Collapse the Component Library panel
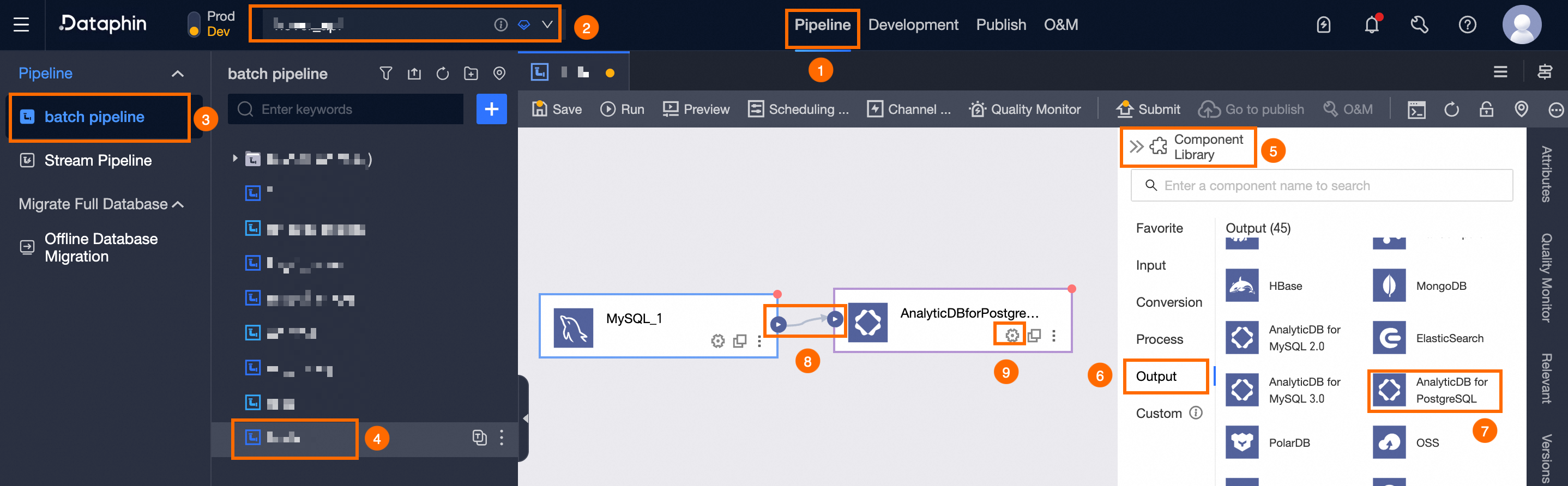Image resolution: width=1568 pixels, height=486 pixels. coord(1136,147)
